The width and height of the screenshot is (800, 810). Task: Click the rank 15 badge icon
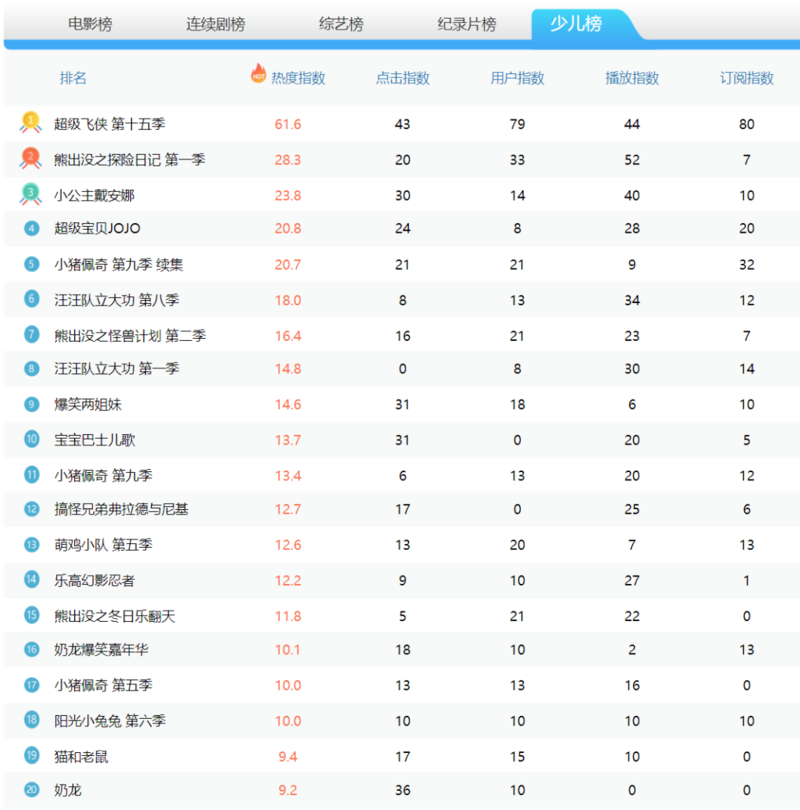pyautogui.click(x=32, y=615)
